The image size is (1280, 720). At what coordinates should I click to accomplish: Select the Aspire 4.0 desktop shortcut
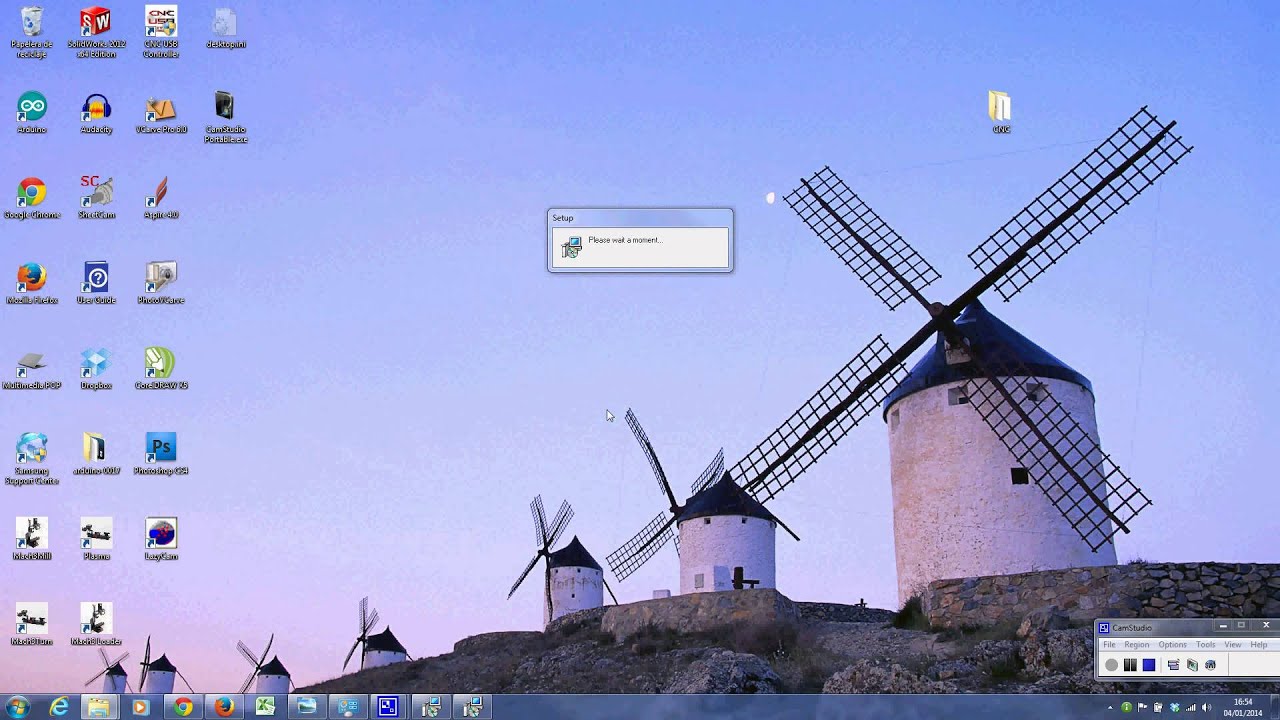[161, 198]
